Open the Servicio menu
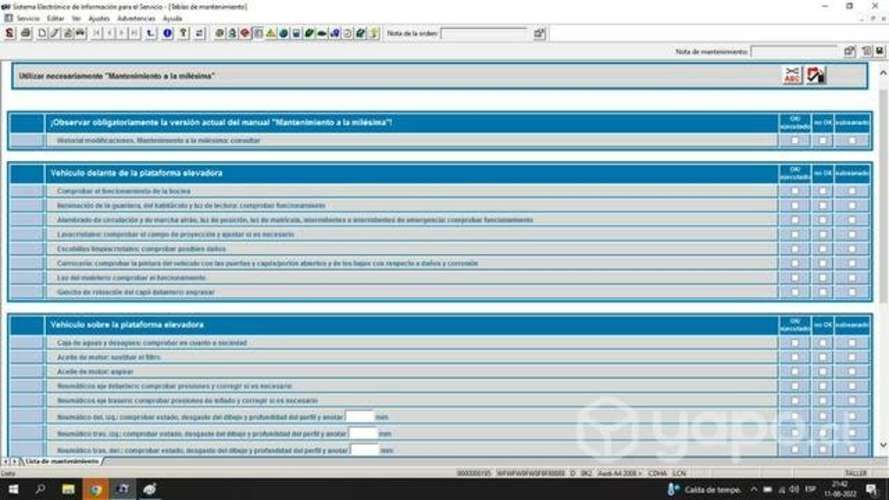Screen dimensions: 889x500 (26, 18)
